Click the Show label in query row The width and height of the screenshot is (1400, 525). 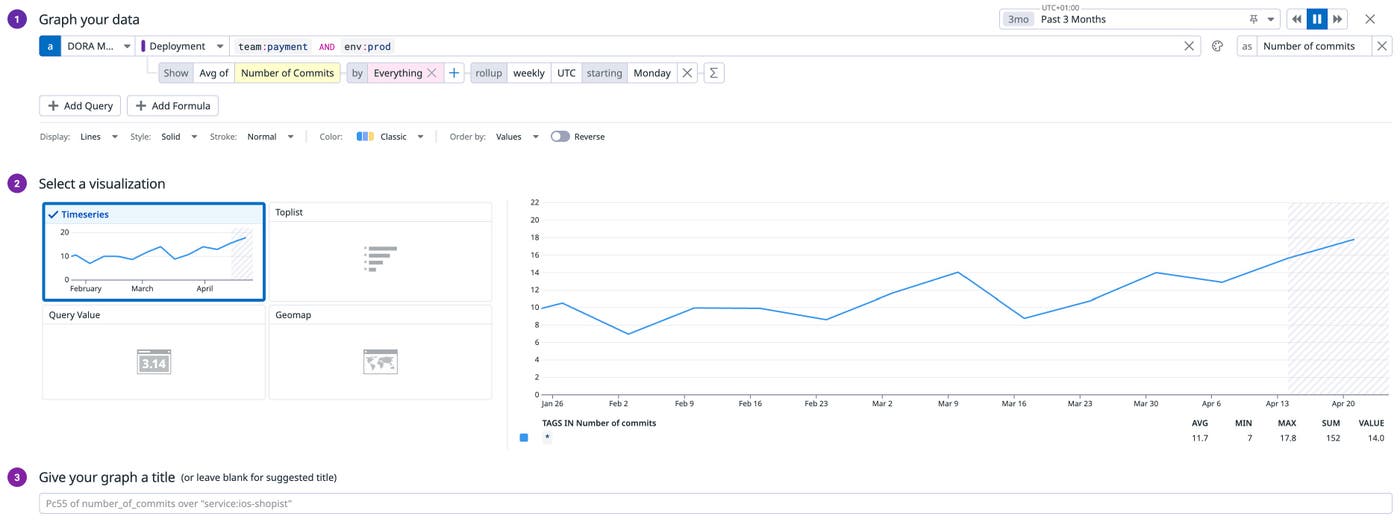[x=176, y=73]
